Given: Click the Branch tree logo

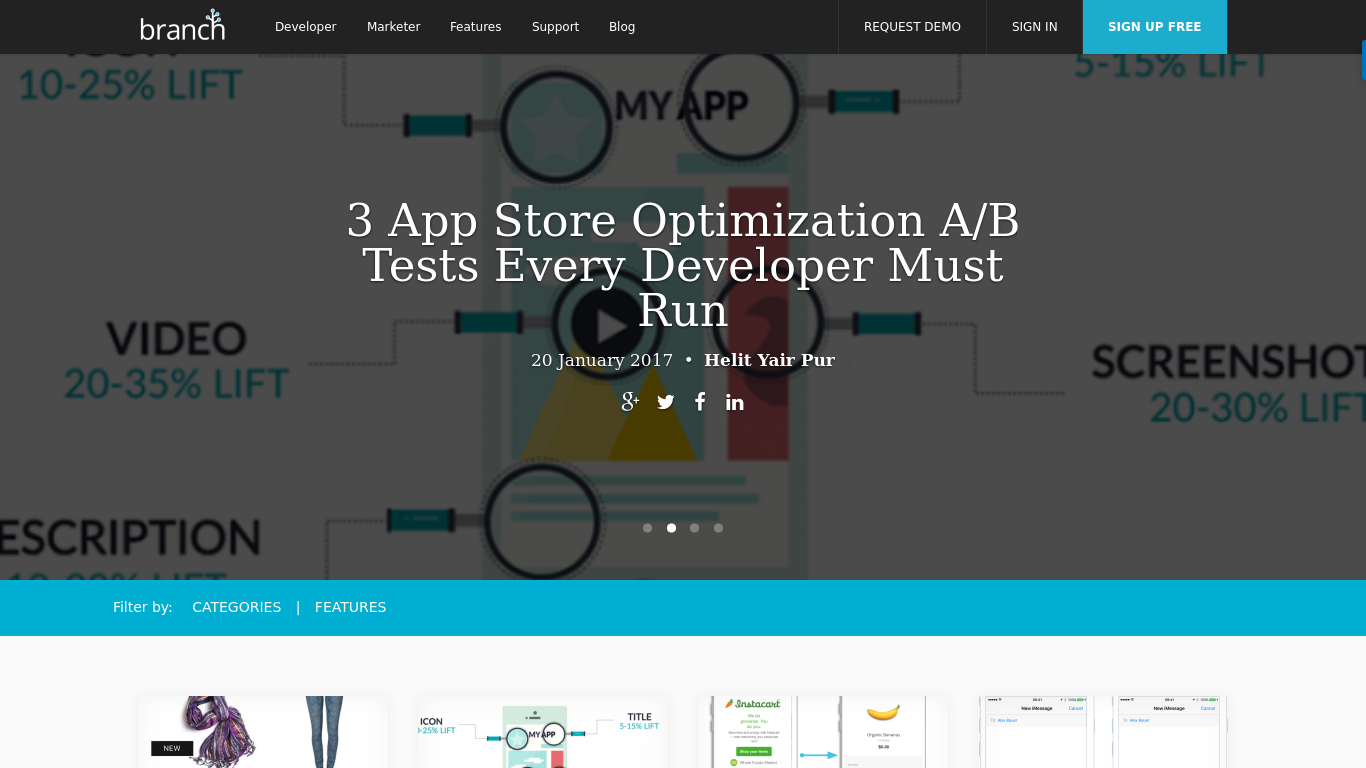Looking at the screenshot, I should tap(183, 27).
